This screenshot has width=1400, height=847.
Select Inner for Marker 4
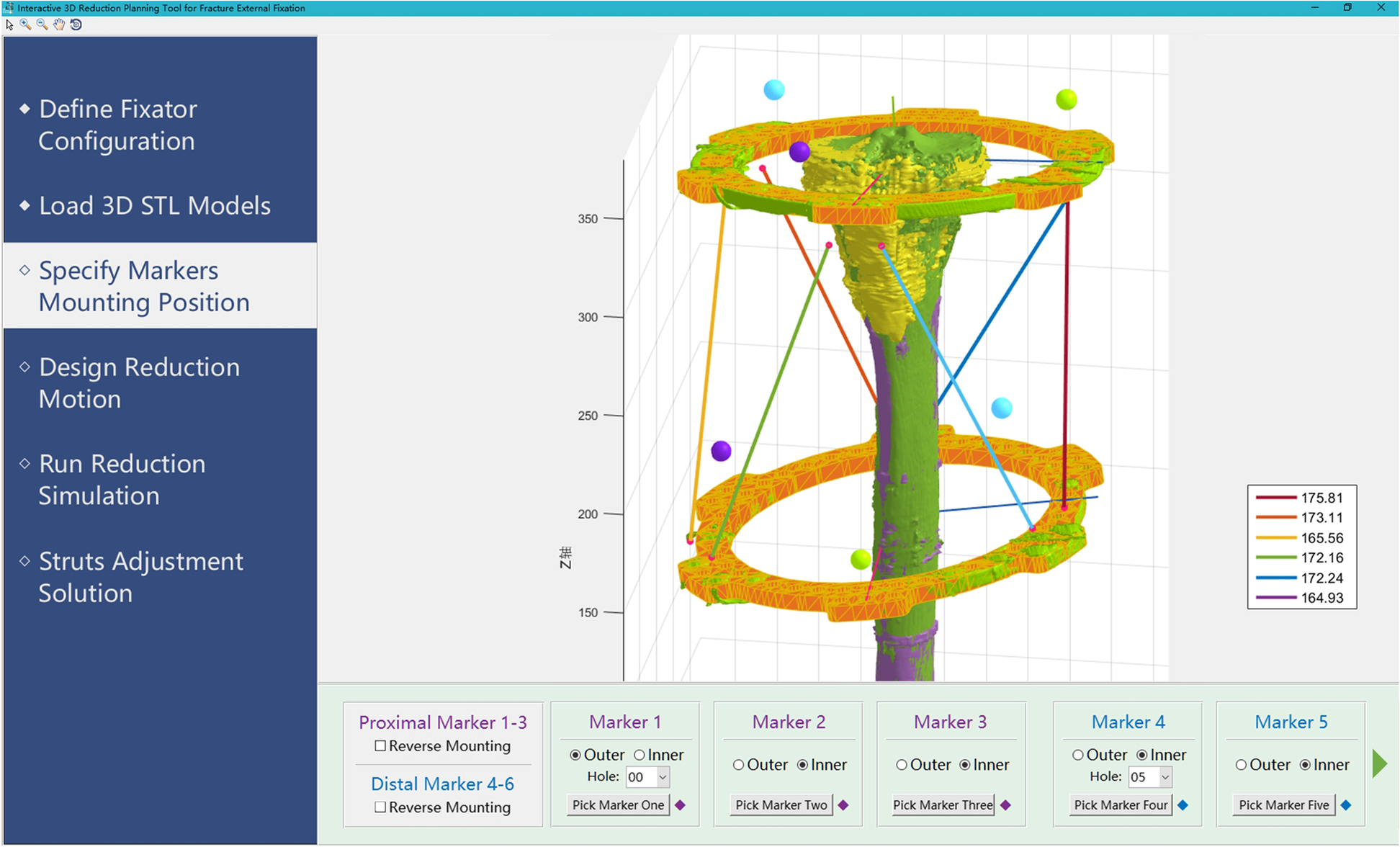pyautogui.click(x=1142, y=755)
